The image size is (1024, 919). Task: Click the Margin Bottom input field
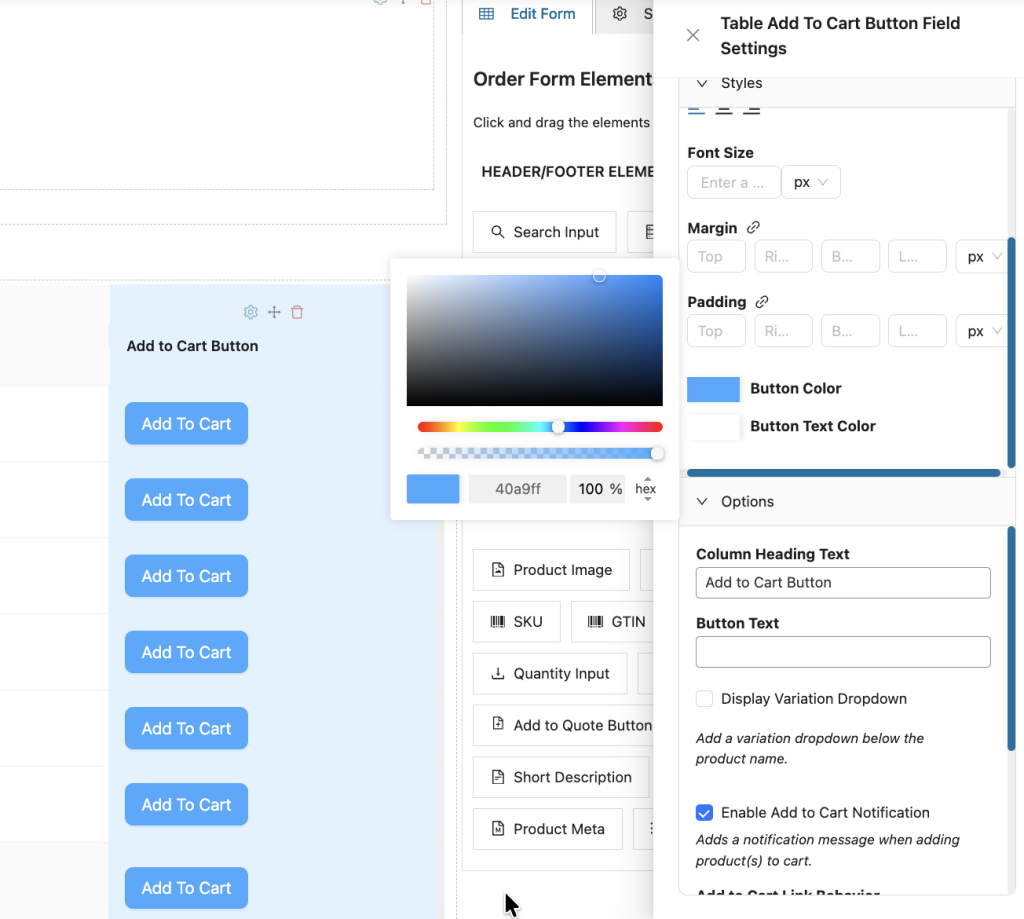851,257
